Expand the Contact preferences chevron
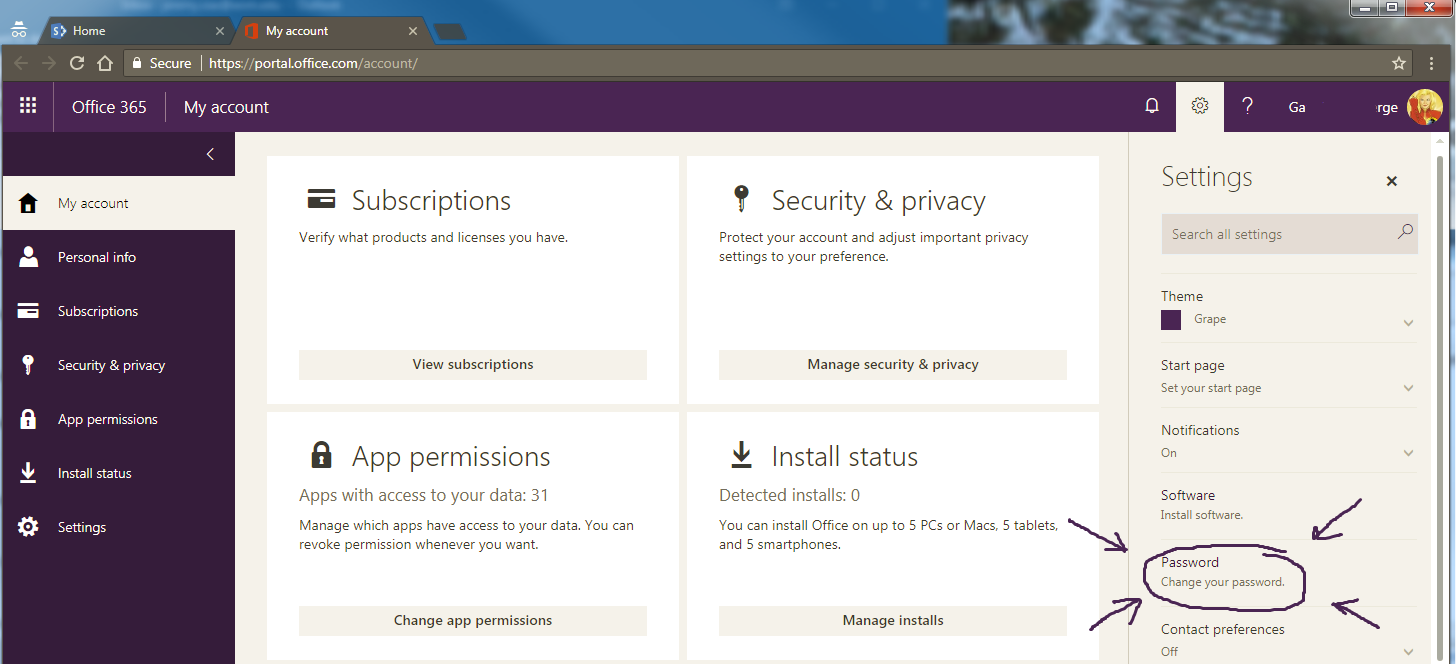Screen dimensions: 1456x664 pyautogui.click(x=1408, y=652)
